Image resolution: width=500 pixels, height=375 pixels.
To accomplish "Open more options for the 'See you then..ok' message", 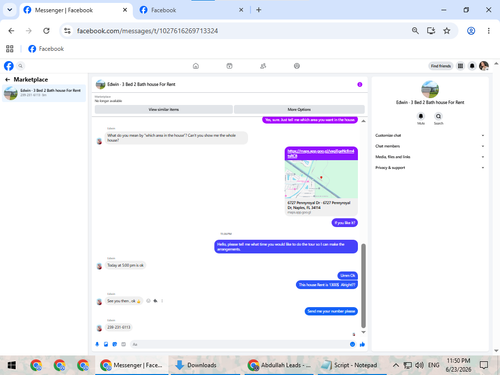I will 162,301.
